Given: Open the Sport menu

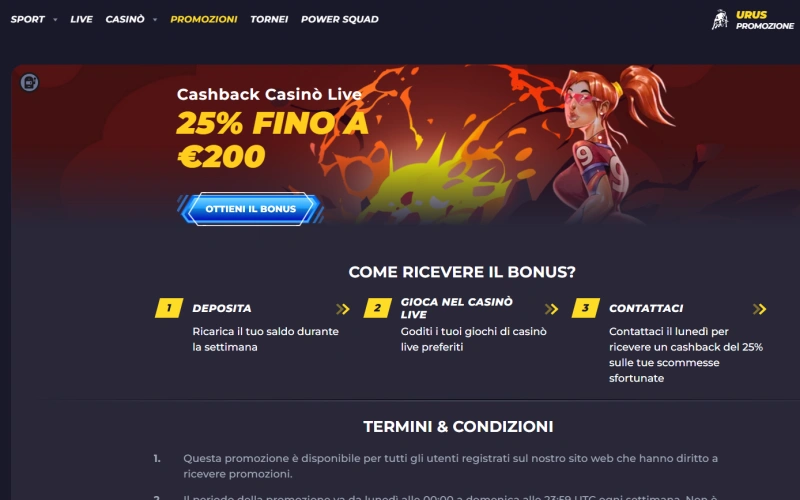Looking at the screenshot, I should pyautogui.click(x=28, y=19).
